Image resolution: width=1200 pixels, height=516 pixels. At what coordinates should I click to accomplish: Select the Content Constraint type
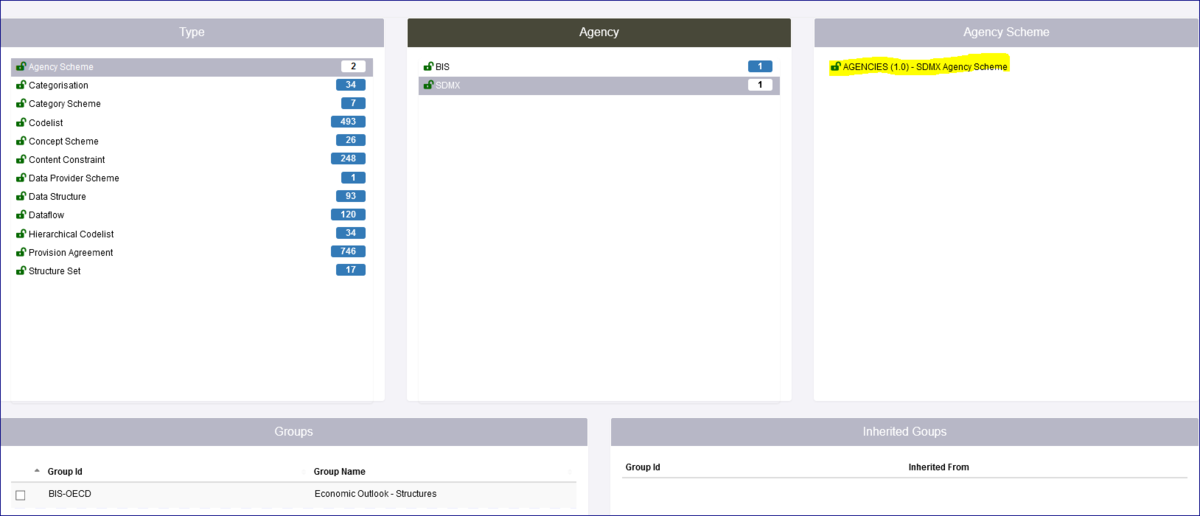pos(66,160)
